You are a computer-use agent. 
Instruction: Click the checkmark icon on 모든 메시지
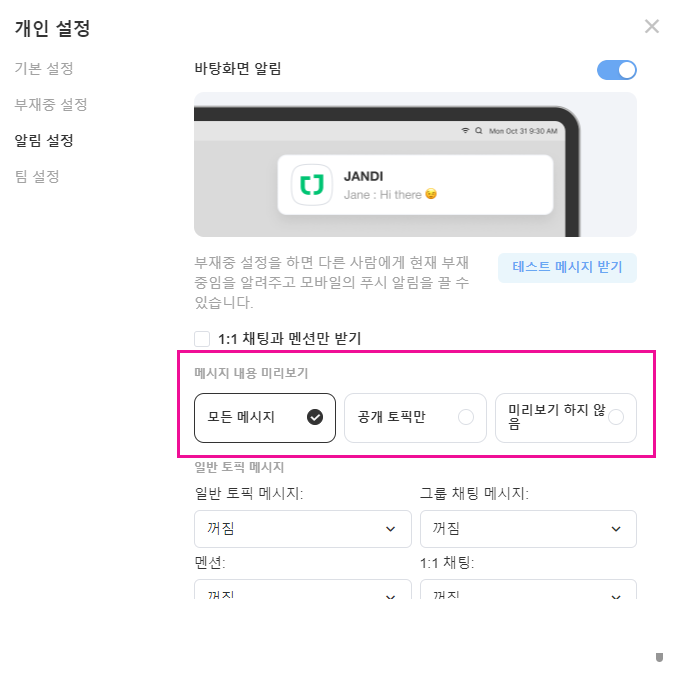[x=315, y=417]
